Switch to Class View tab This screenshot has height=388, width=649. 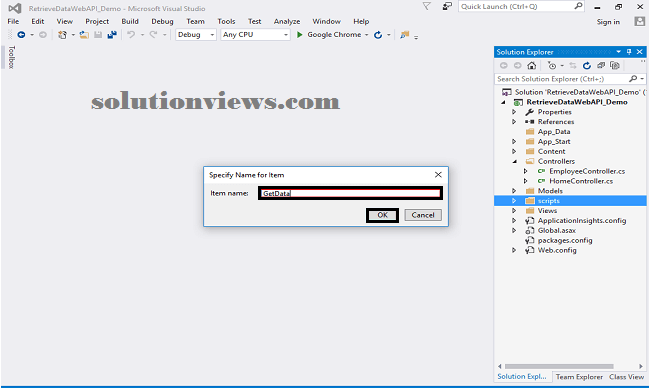(627, 377)
